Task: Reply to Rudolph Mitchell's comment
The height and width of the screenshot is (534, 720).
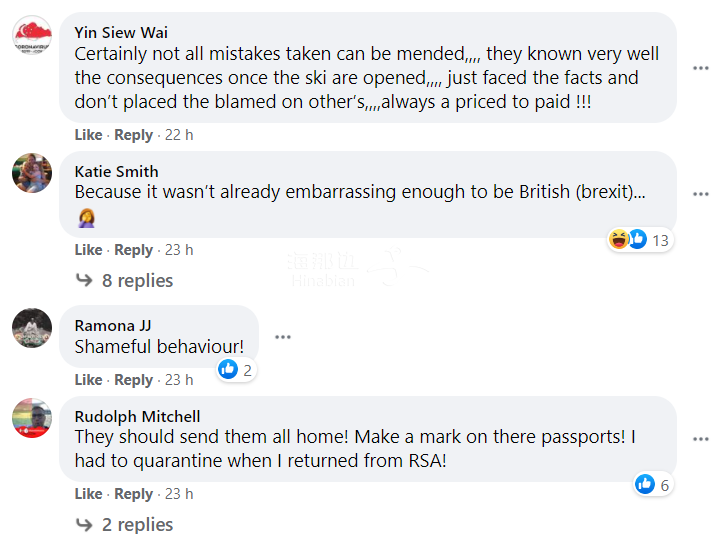Action: (133, 494)
